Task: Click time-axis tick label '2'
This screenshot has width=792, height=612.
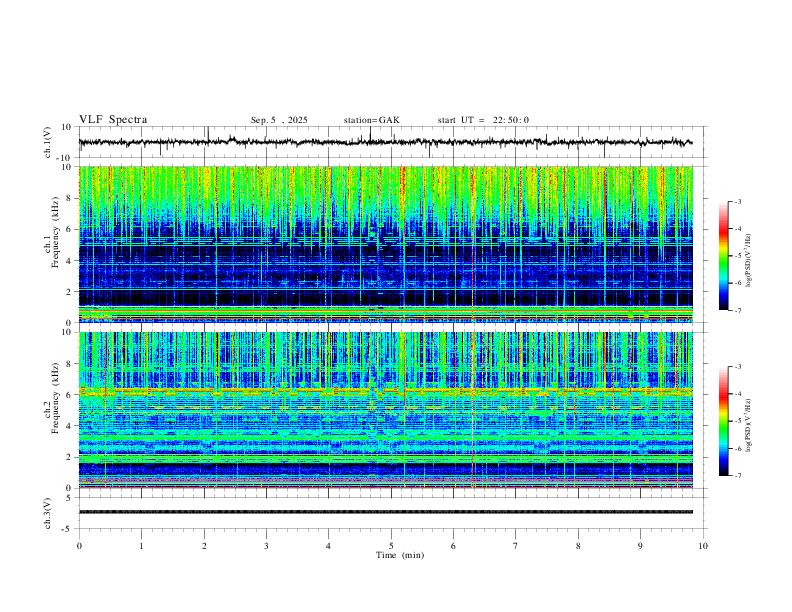Action: 204,546
